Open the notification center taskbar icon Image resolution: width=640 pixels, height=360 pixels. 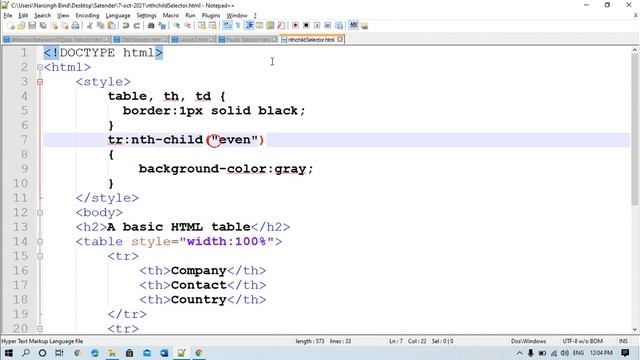point(625,353)
